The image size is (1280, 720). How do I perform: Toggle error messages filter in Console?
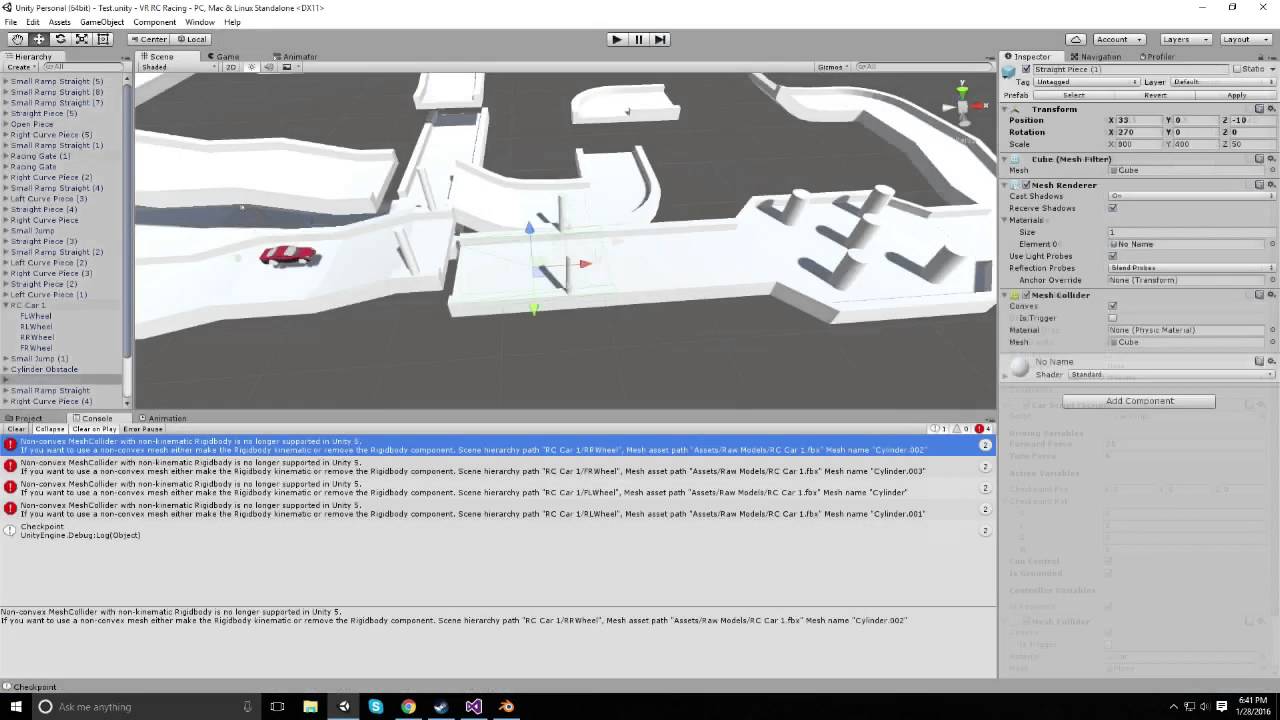click(x=982, y=429)
